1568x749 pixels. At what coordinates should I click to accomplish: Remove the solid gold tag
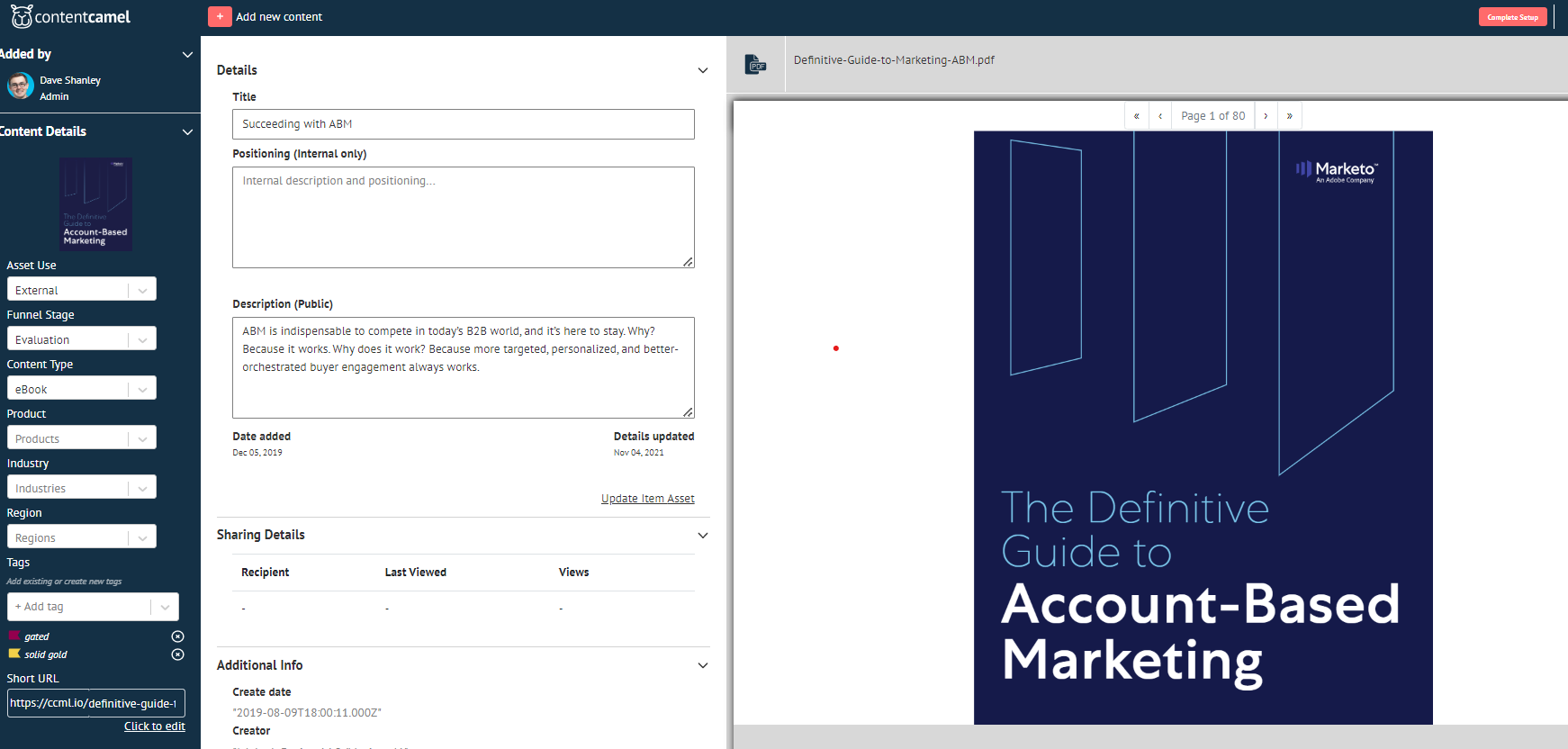point(177,654)
